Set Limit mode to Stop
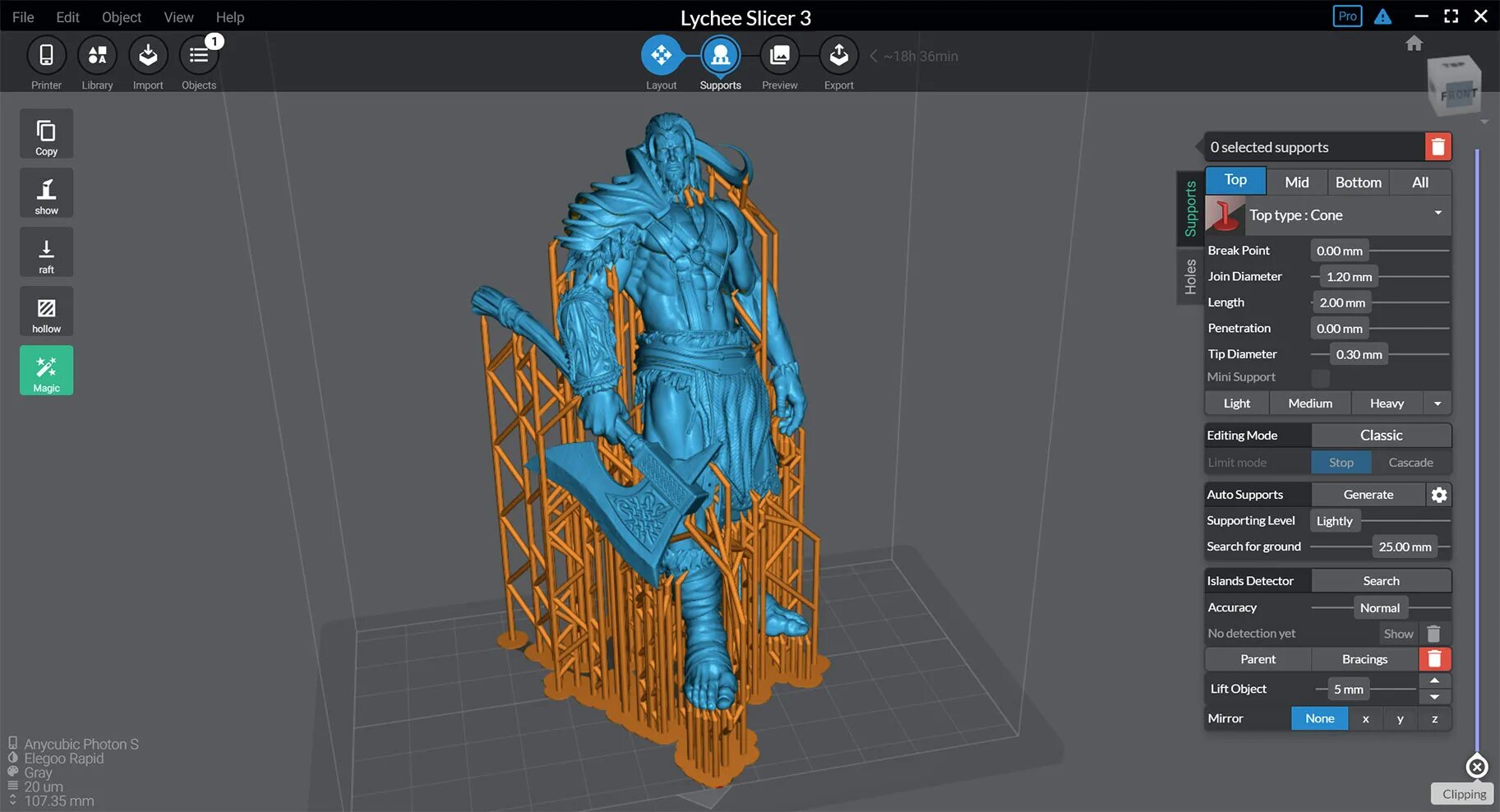1500x812 pixels. tap(1341, 463)
